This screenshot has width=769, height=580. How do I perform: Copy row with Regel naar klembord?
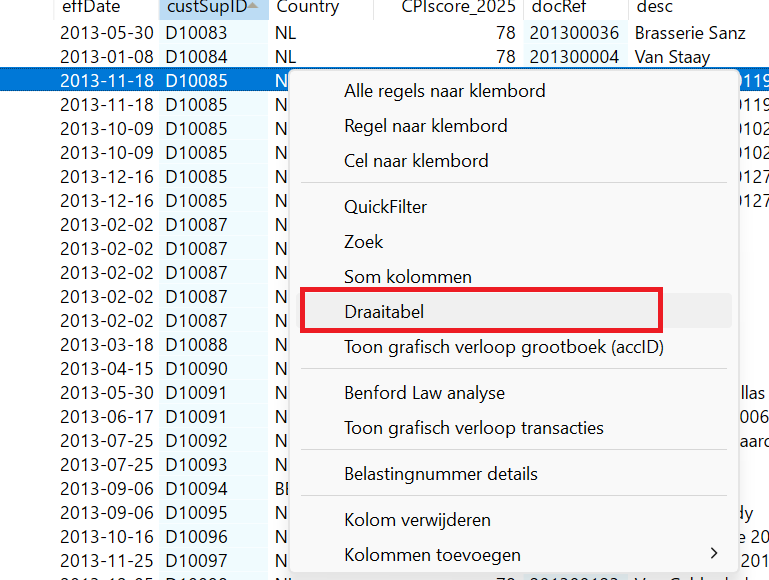[x=425, y=126]
